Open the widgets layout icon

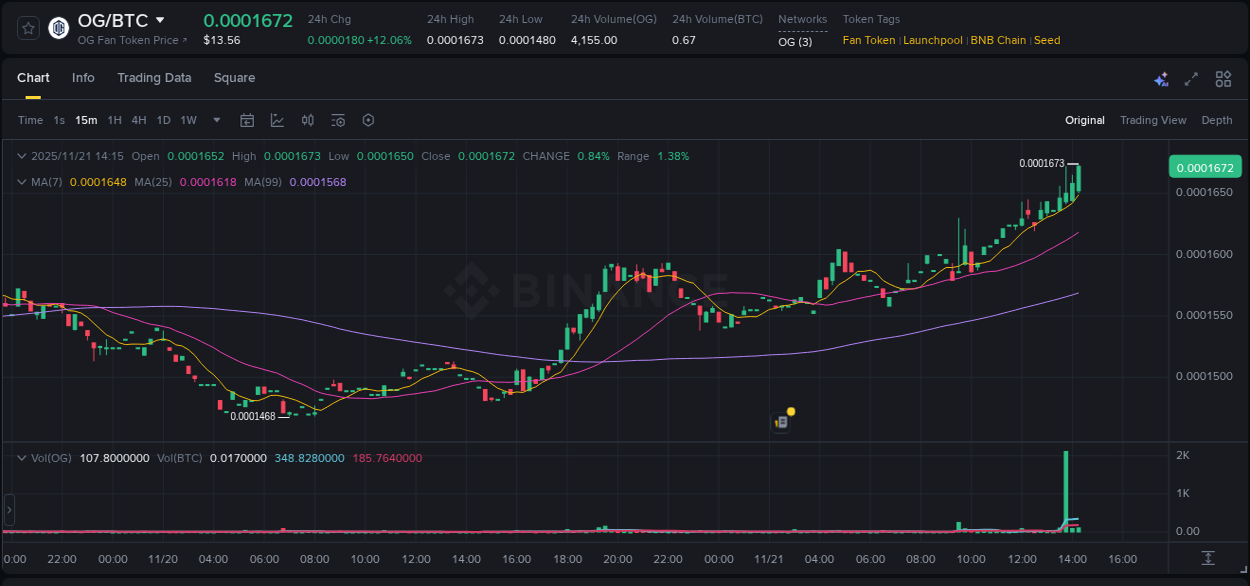click(1223, 79)
